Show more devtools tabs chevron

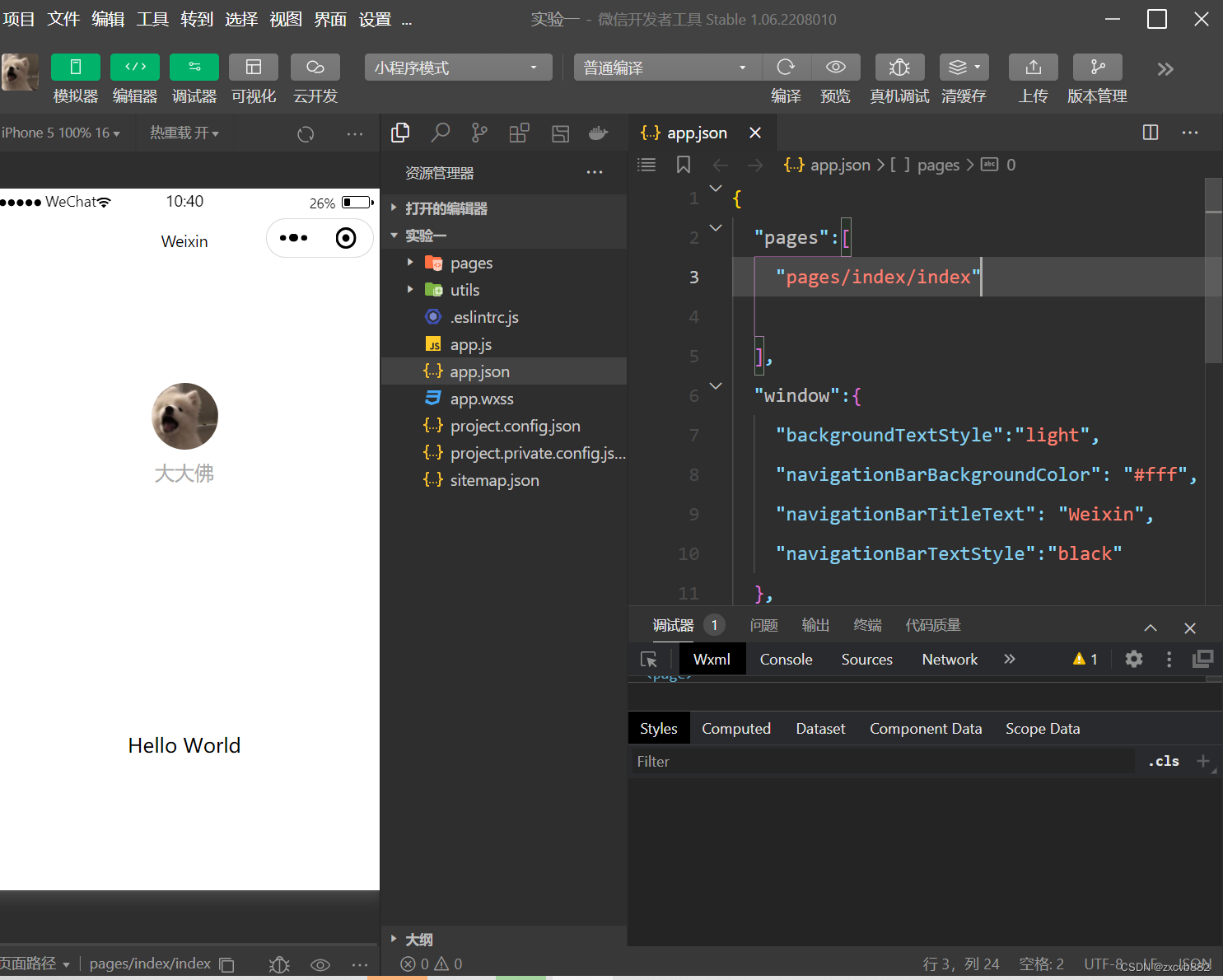(1010, 659)
